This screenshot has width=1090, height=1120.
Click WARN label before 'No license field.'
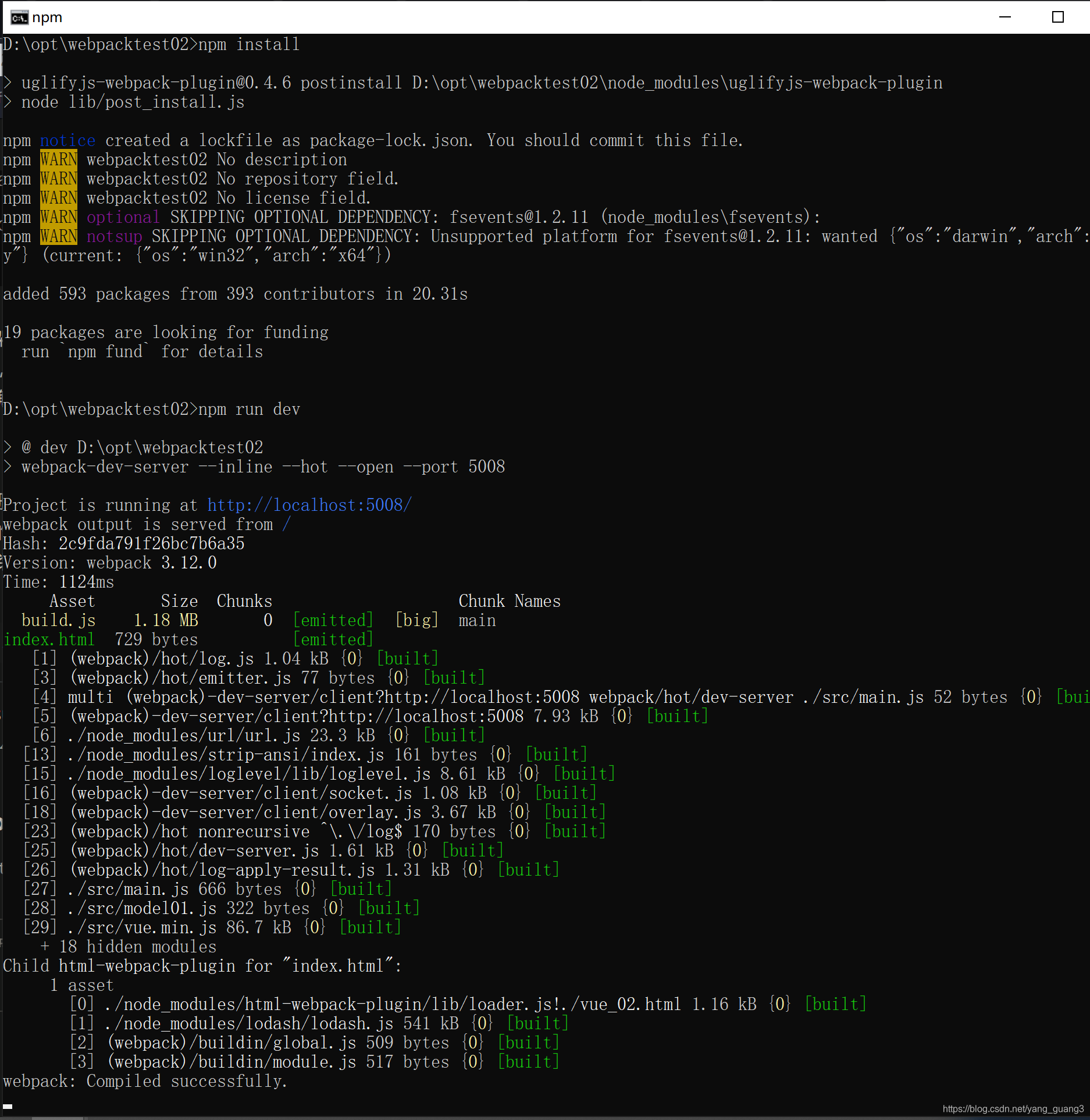pyautogui.click(x=59, y=198)
